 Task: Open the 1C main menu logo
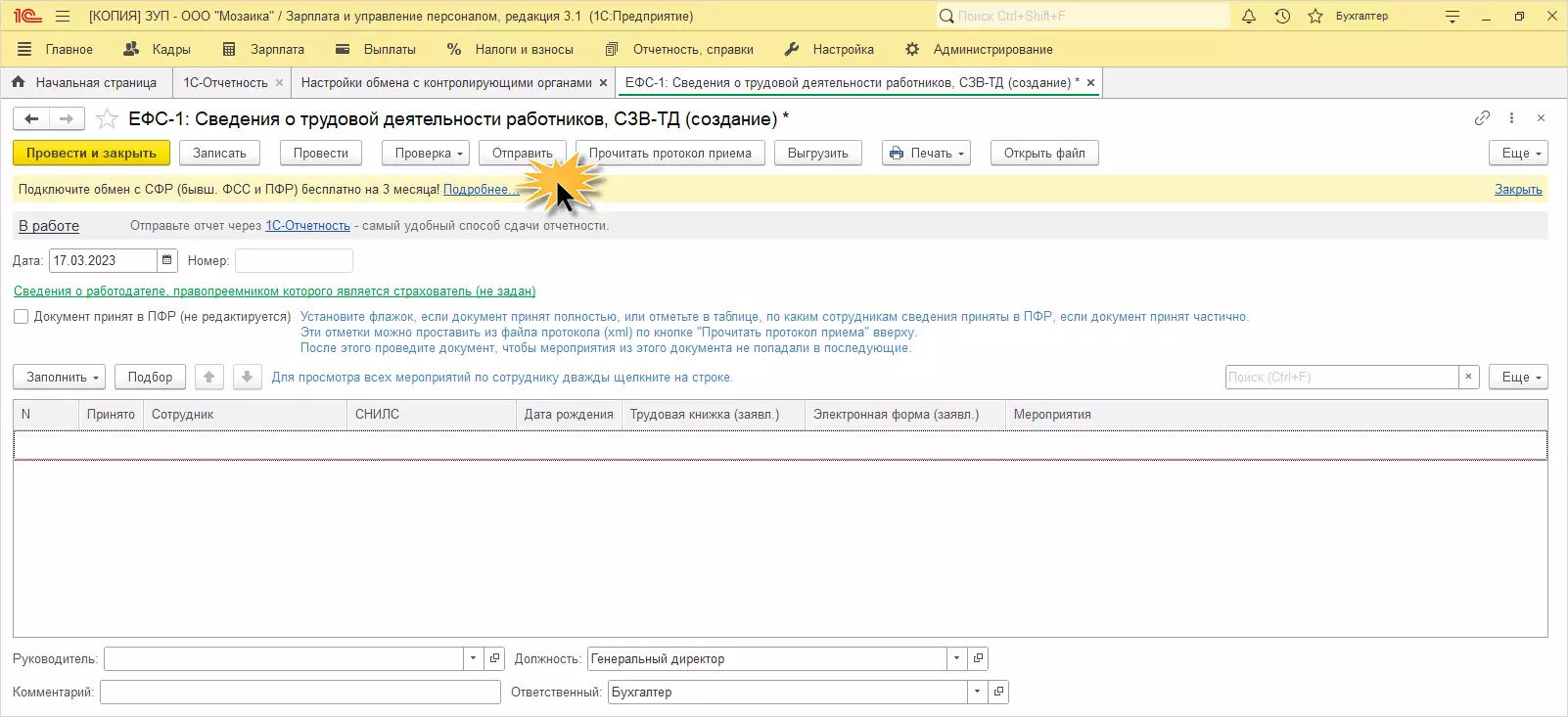tap(27, 17)
